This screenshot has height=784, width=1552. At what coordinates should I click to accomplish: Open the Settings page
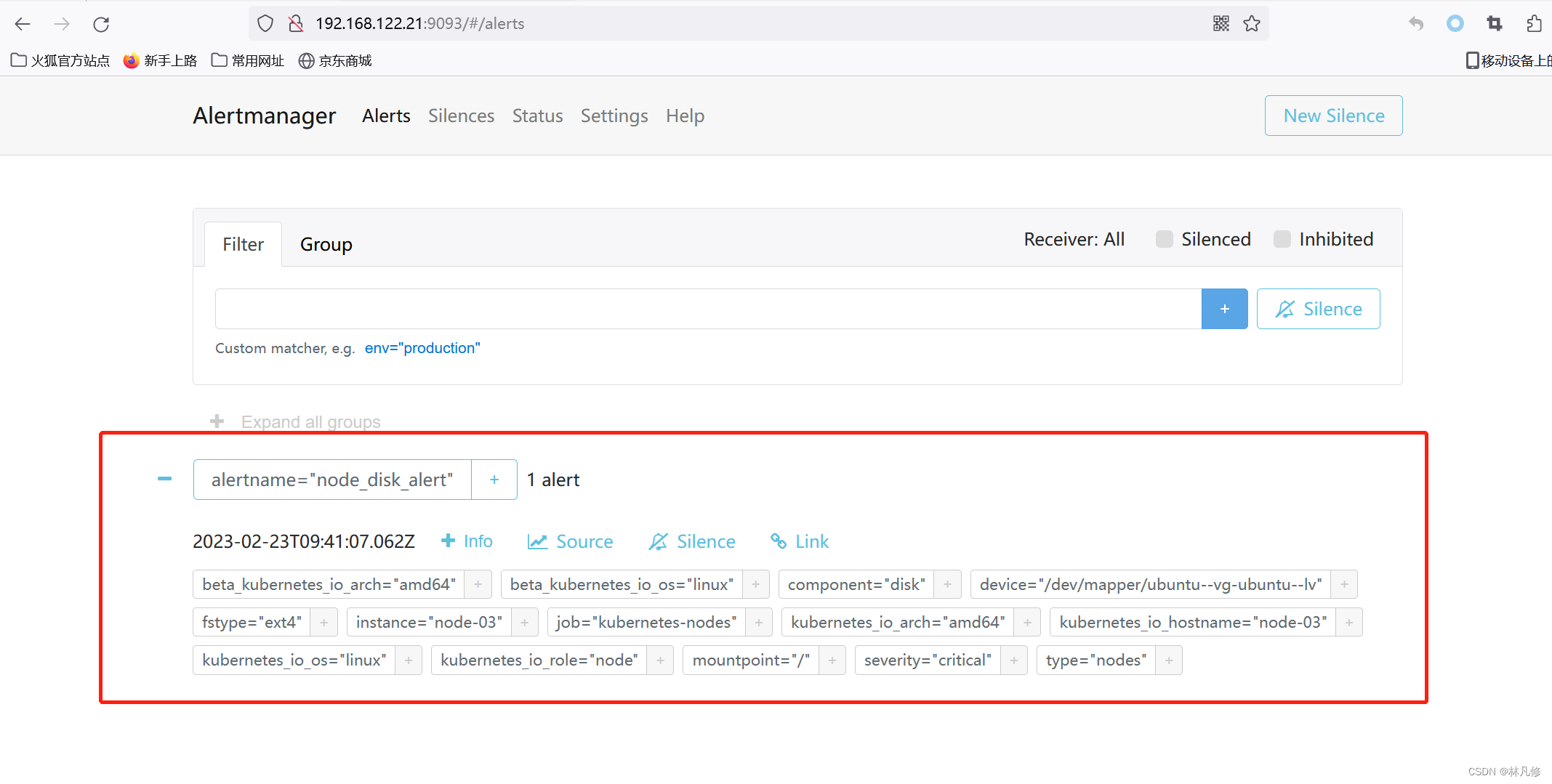pyautogui.click(x=614, y=116)
